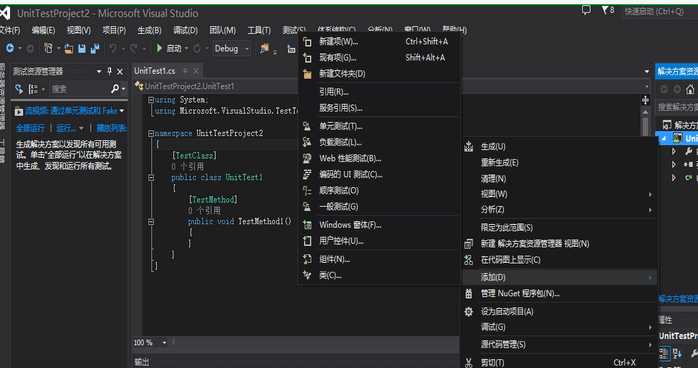698x368 pixels.
Task: Collapse the using directives block
Action: (151, 100)
